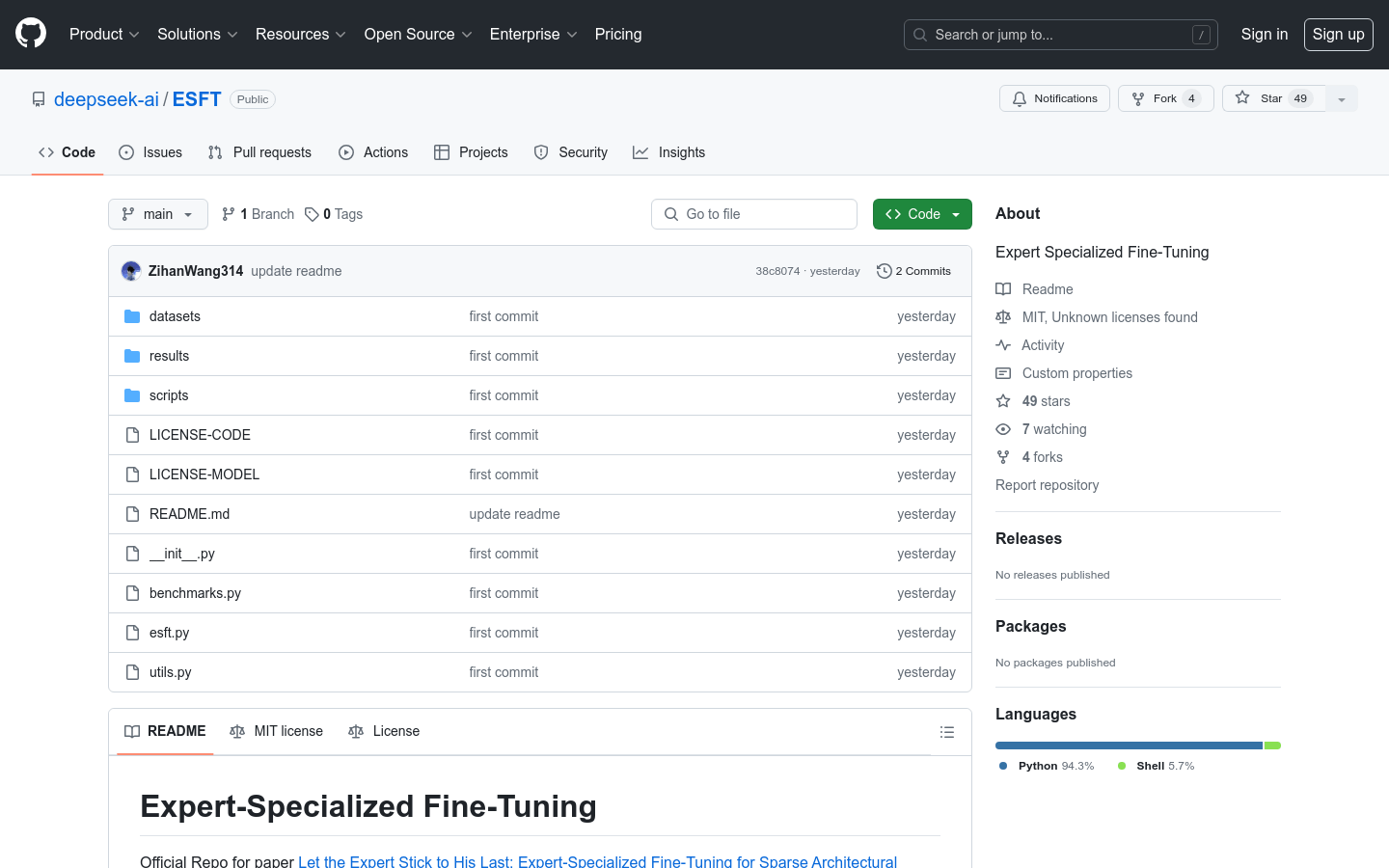Click the GitHub logo icon
The image size is (1389, 868).
click(31, 34)
